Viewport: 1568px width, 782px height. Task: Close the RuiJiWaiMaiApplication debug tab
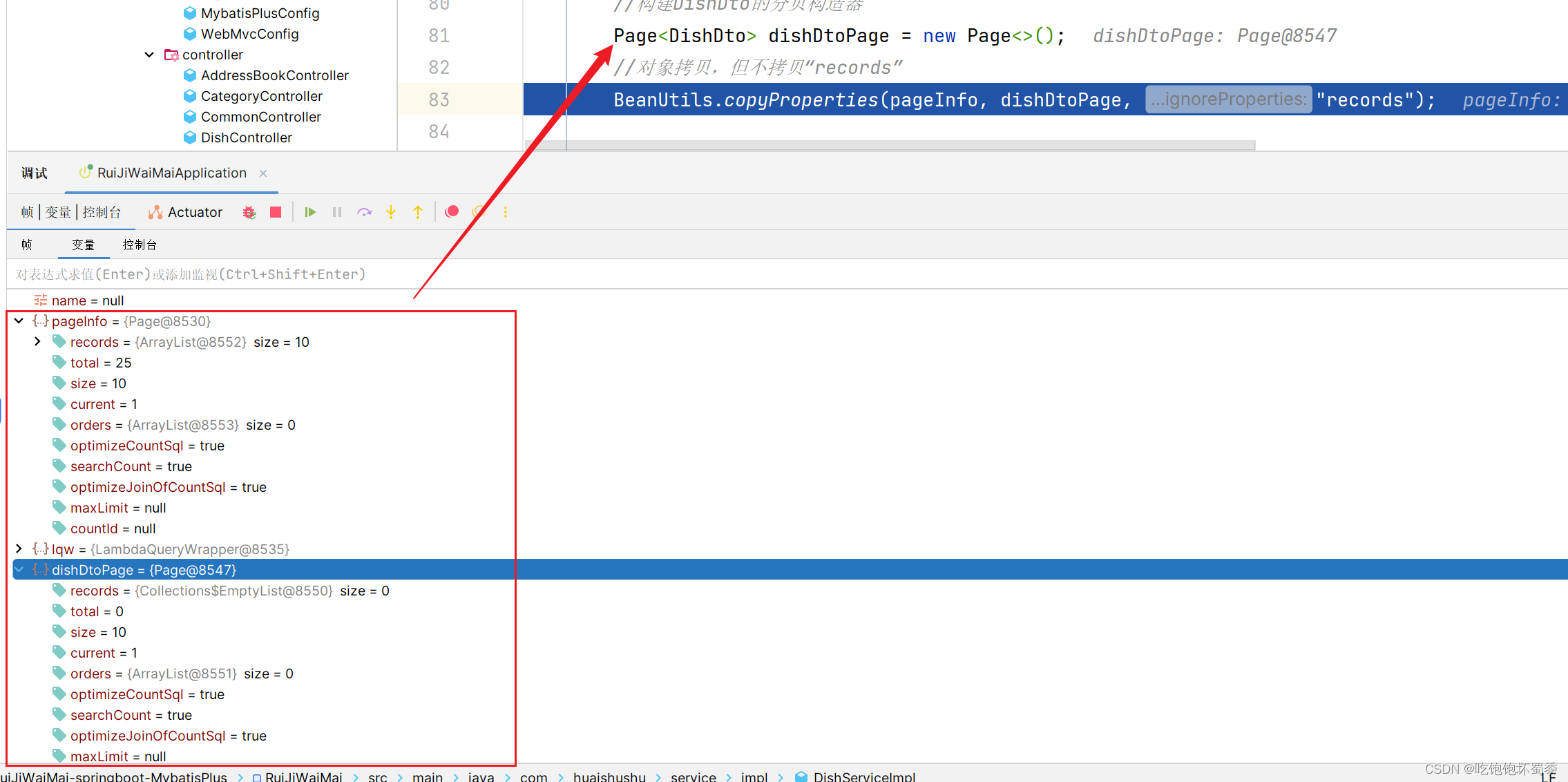pos(263,173)
